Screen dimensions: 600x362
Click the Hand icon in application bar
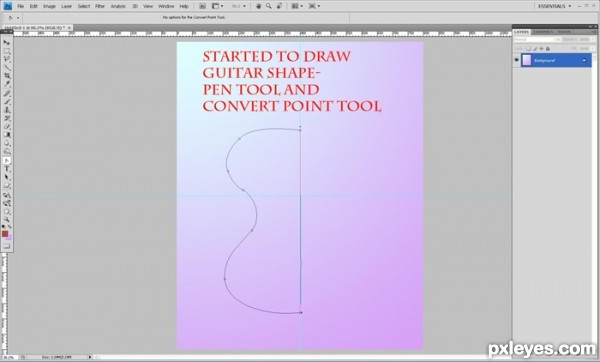click(x=259, y=6)
